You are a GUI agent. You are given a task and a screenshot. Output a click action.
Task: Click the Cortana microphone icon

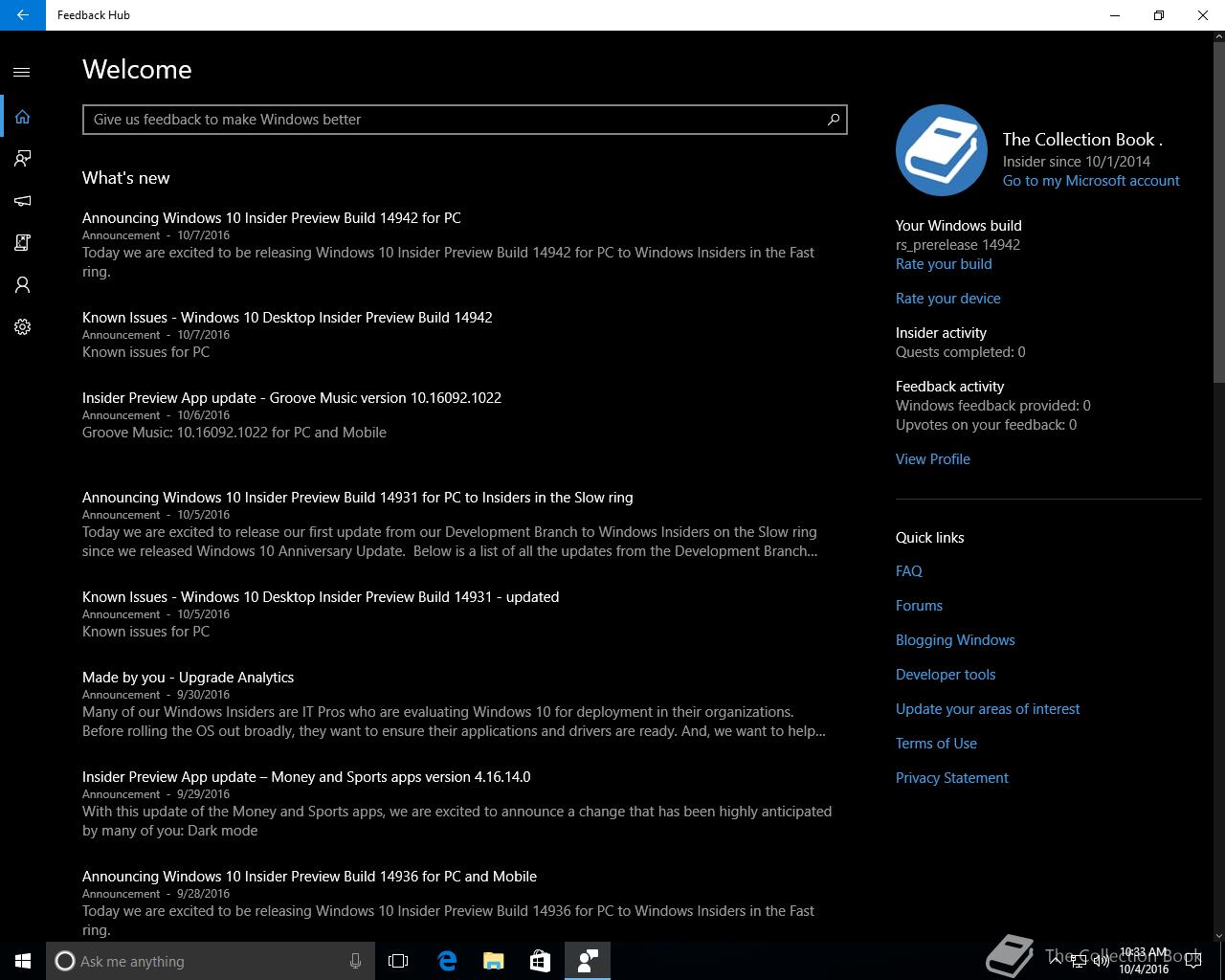click(x=355, y=961)
